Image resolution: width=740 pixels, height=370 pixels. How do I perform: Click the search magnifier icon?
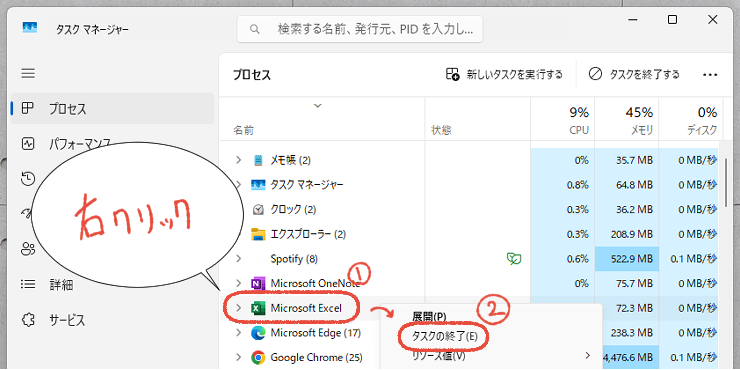pos(255,29)
